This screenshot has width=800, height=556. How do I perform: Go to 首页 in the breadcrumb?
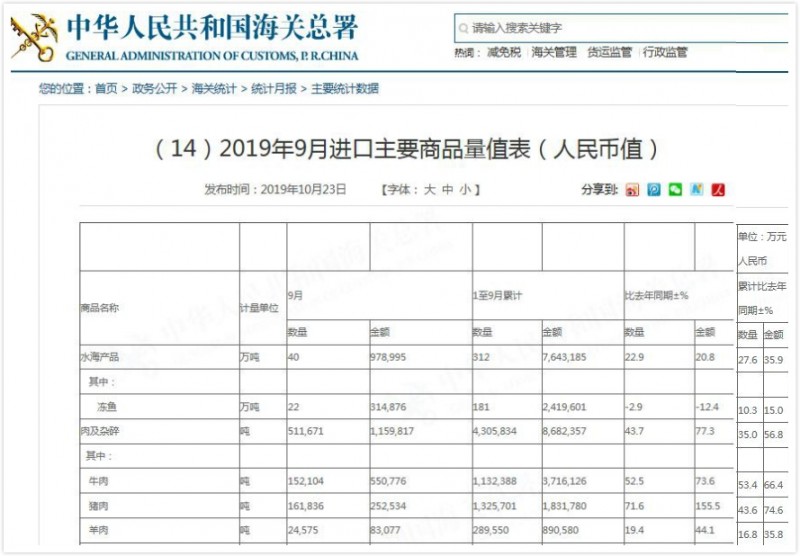pos(106,89)
